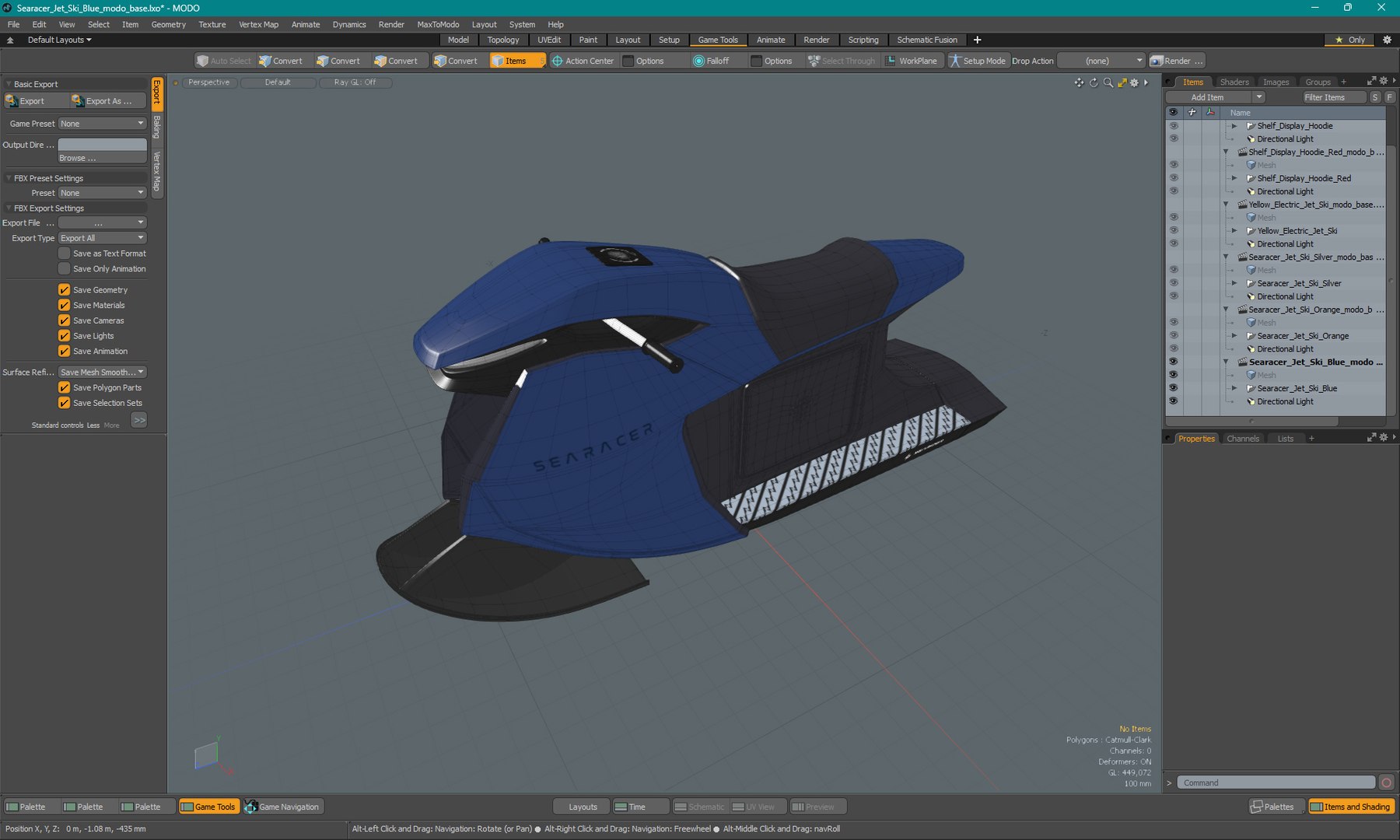The height and width of the screenshot is (840, 1400).
Task: Switch to the Schematic Fusion tab
Action: pos(927,40)
